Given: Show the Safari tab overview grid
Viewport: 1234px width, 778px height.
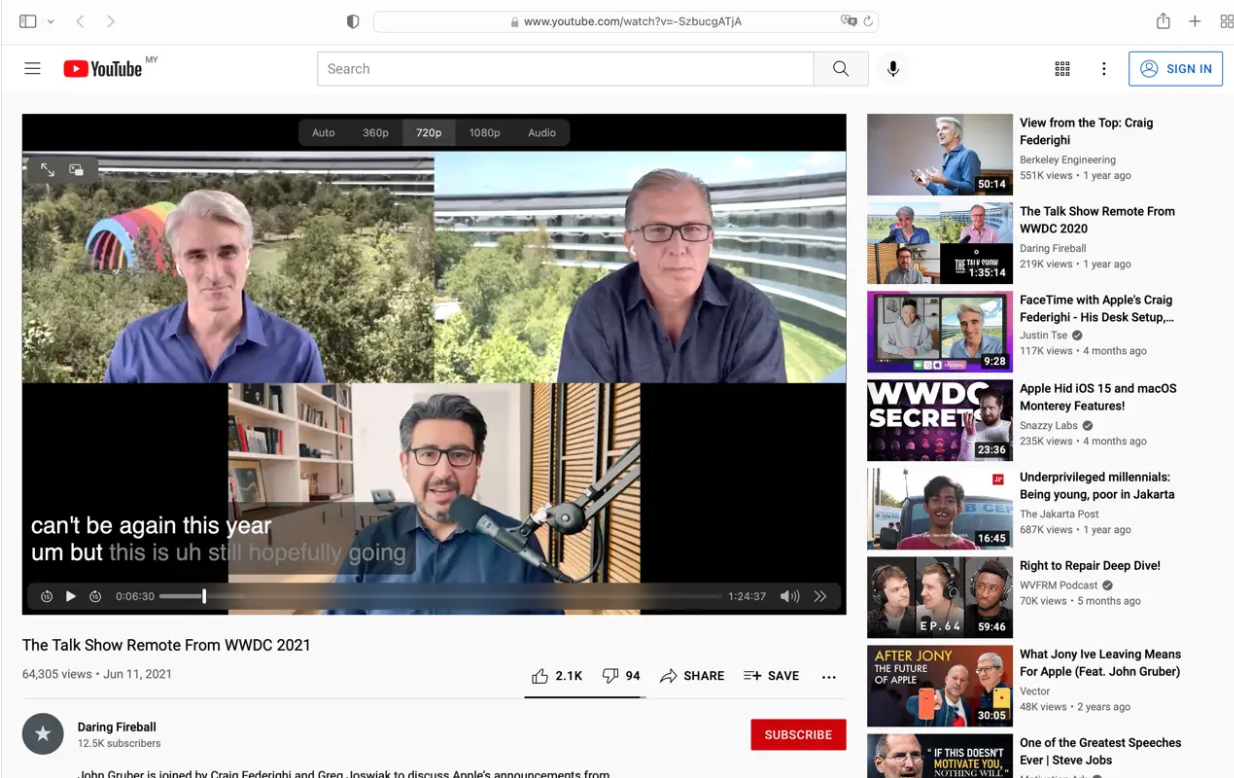Looking at the screenshot, I should click(1227, 21).
